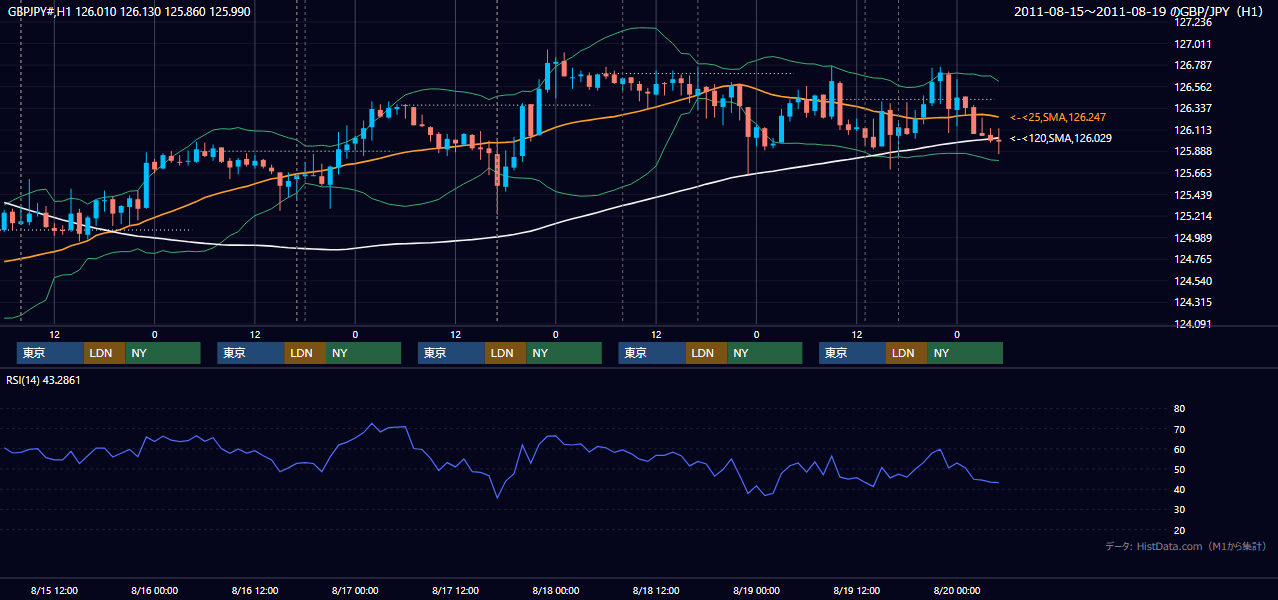Click the RSI level 30 label

[x=1179, y=510]
